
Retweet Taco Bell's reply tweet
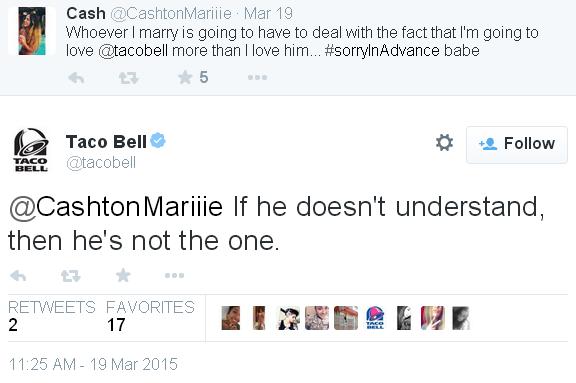click(71, 276)
